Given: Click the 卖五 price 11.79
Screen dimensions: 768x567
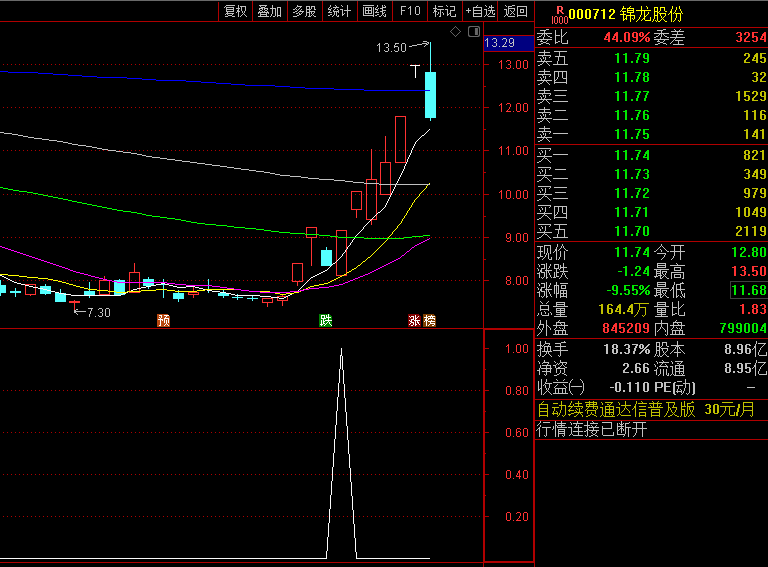Looking at the screenshot, I should pos(632,58).
